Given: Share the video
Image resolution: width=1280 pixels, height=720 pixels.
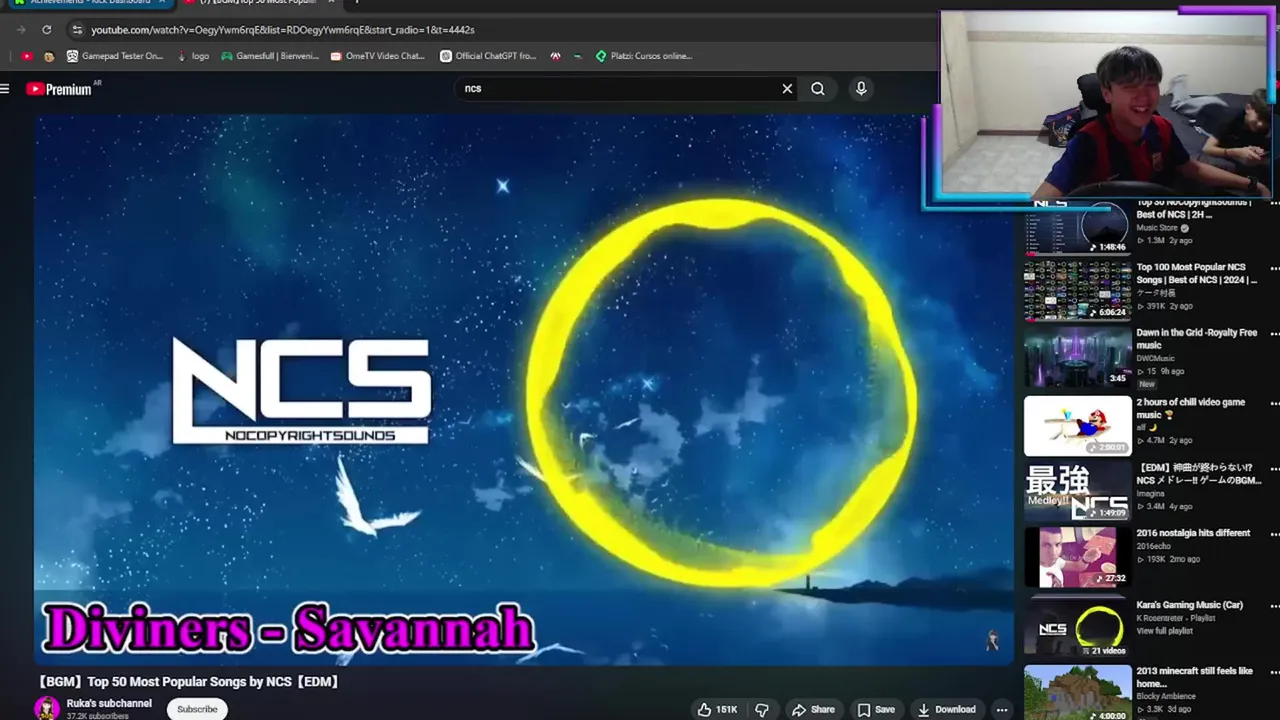Looking at the screenshot, I should pos(813,710).
